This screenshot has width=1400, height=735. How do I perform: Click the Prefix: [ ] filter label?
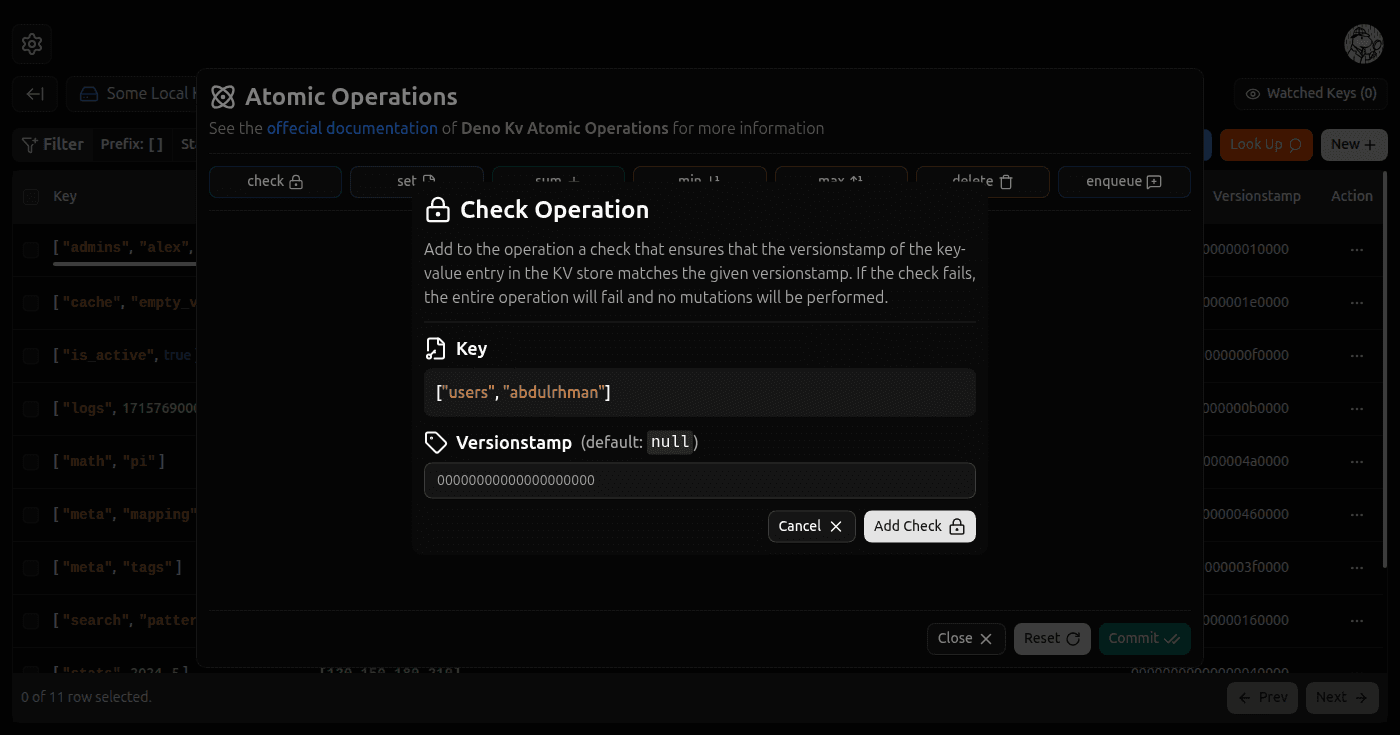point(132,145)
